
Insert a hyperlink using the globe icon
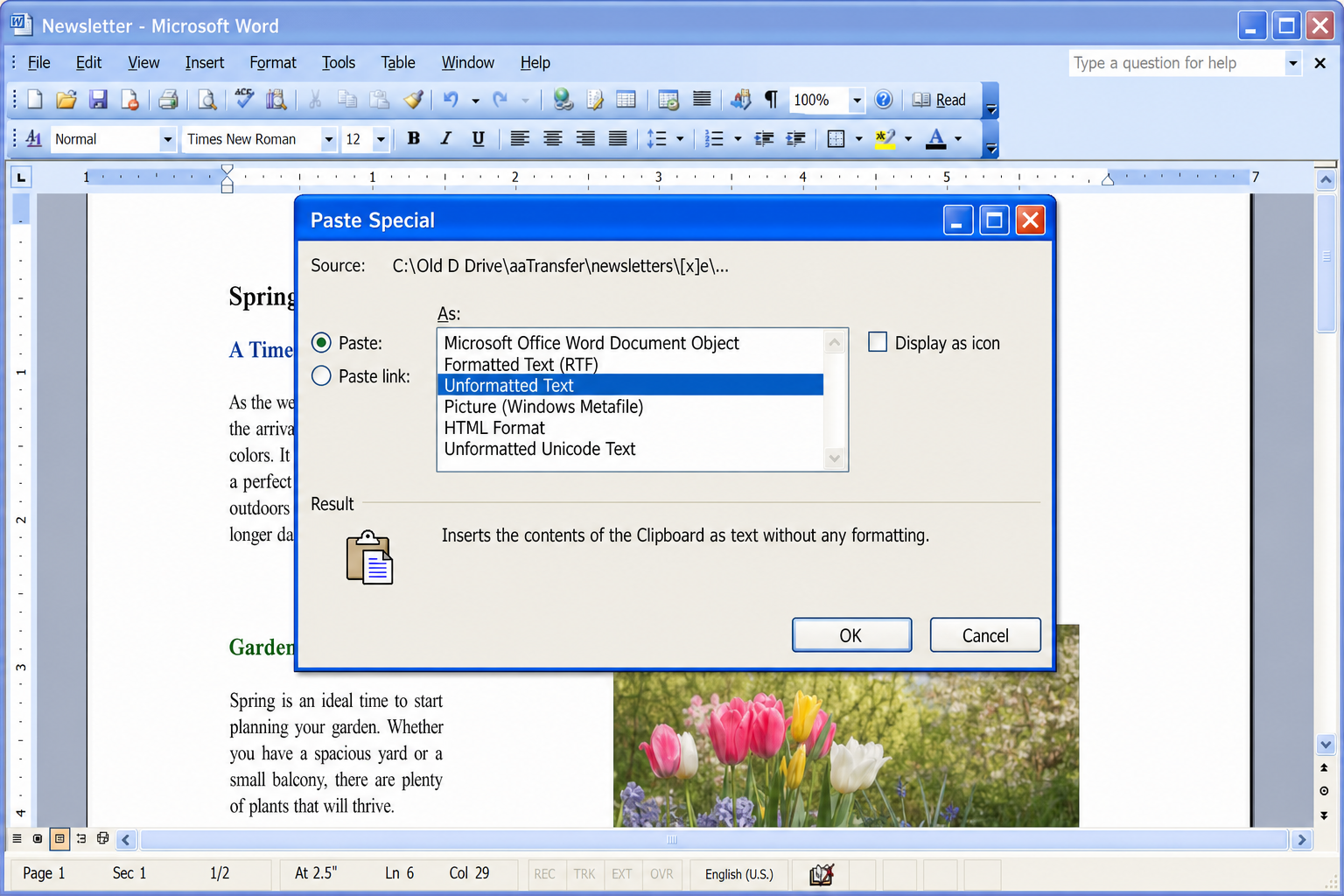(x=563, y=100)
